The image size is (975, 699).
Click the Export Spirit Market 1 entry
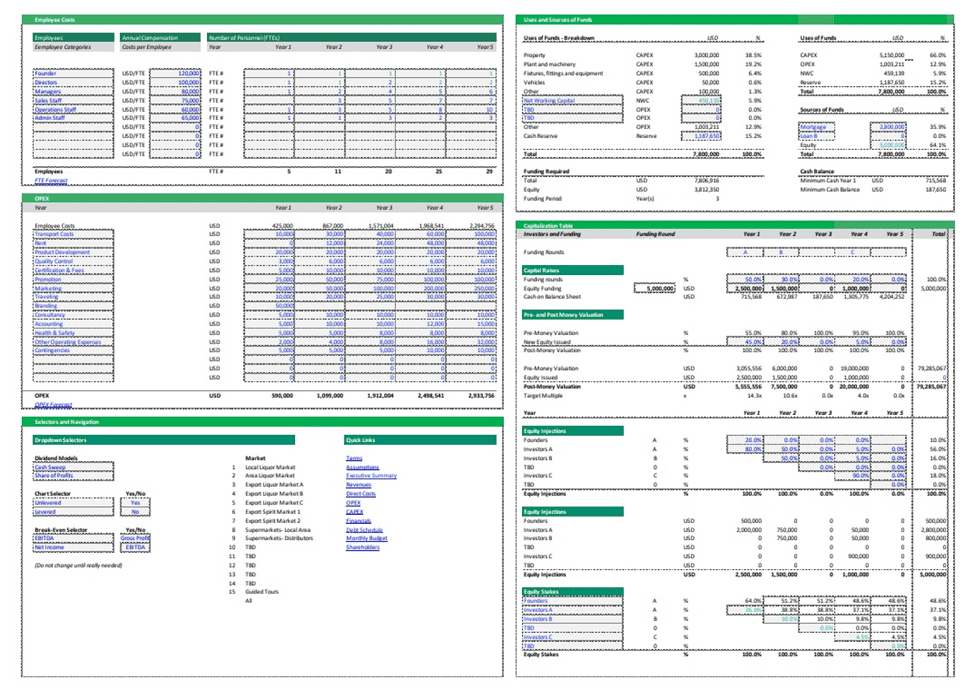click(x=272, y=512)
